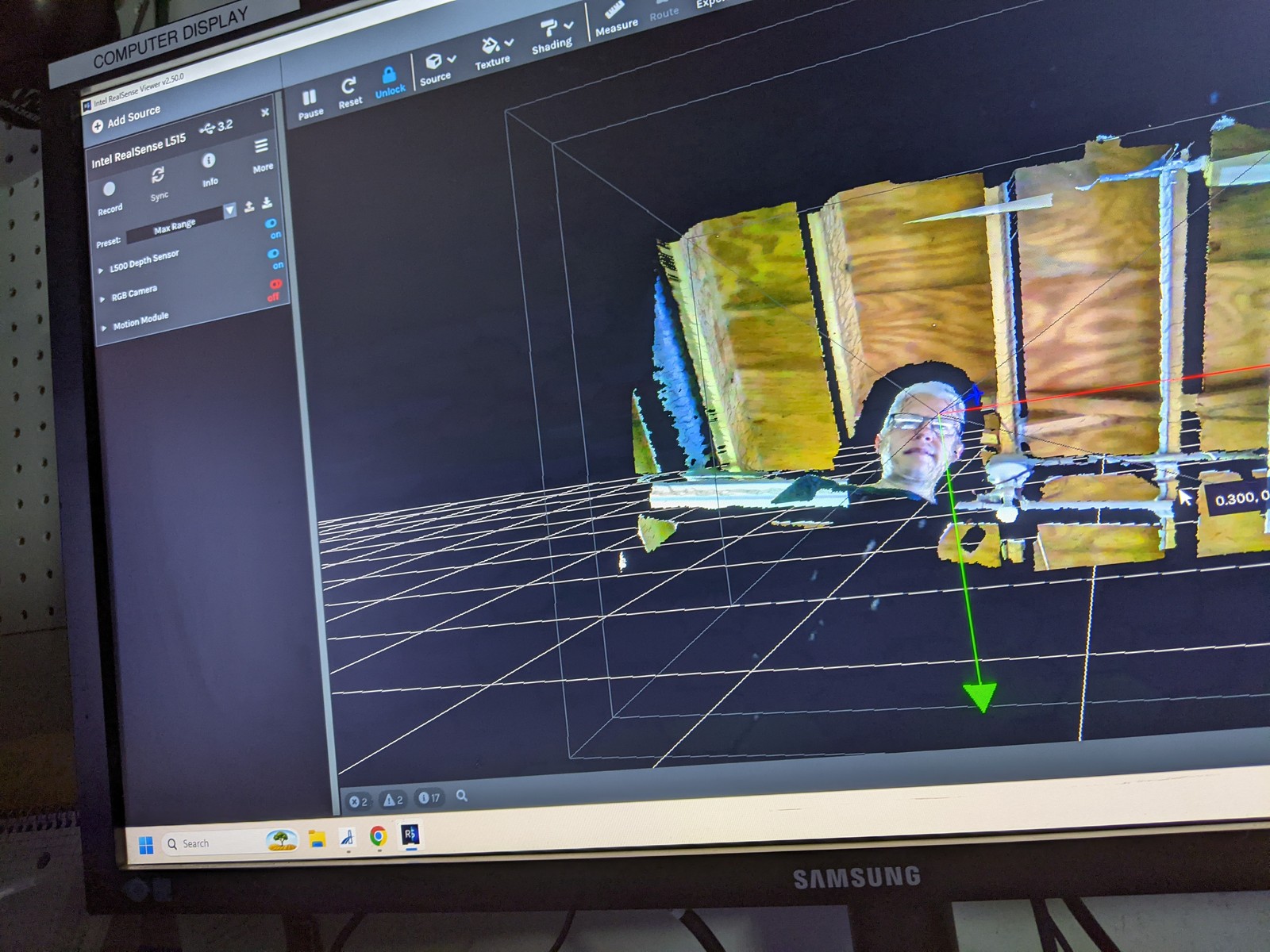Reset the 3D view

pyautogui.click(x=349, y=92)
